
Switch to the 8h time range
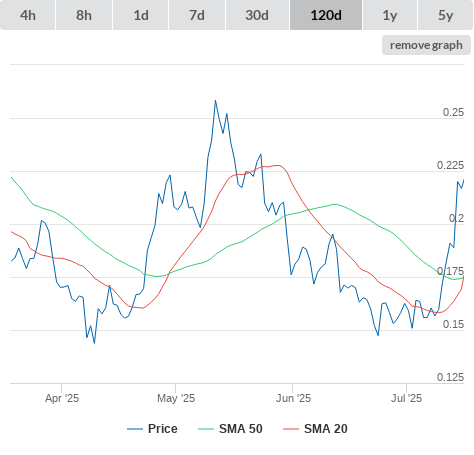click(x=84, y=15)
